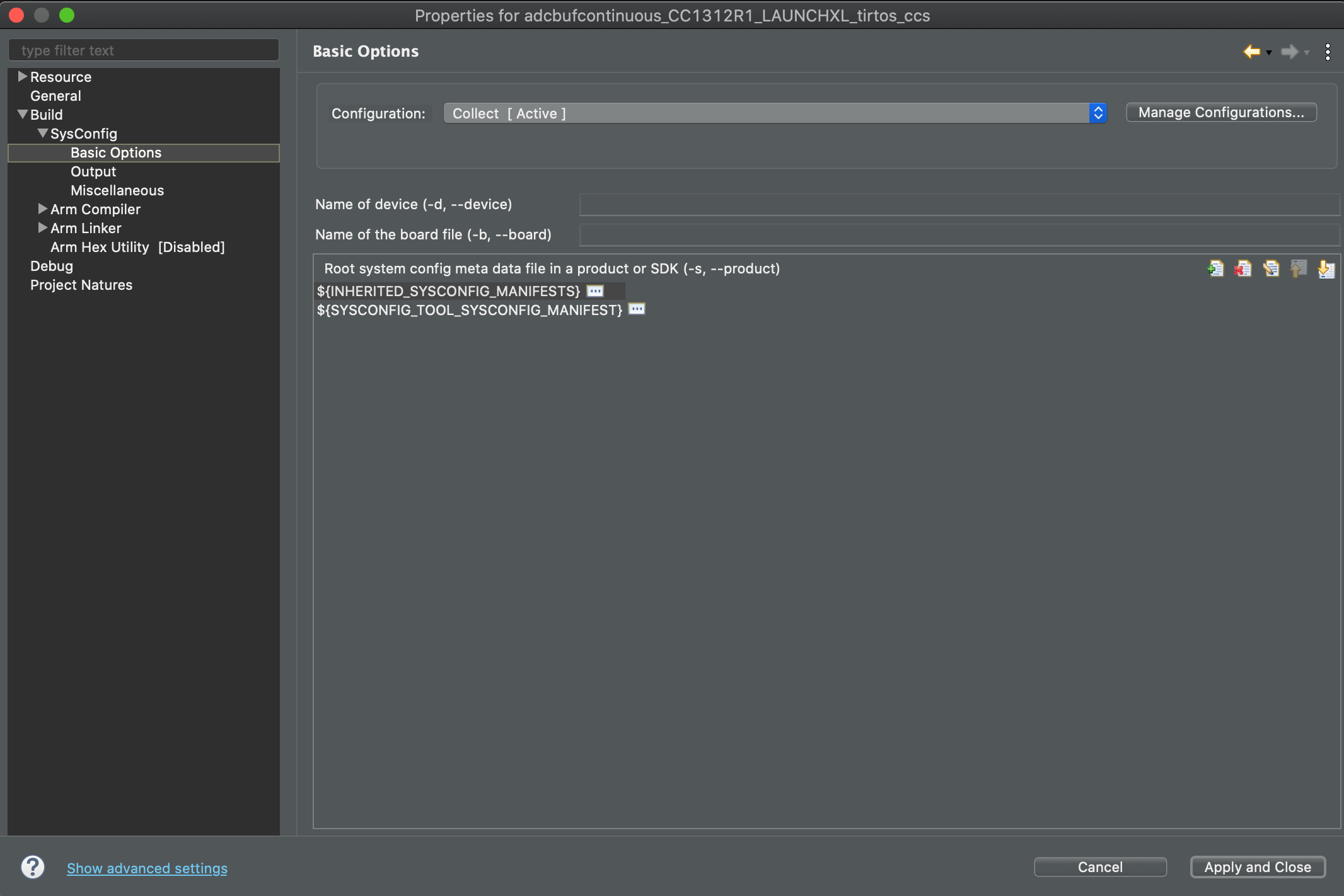Click the Move Up entry icon

click(x=1299, y=269)
